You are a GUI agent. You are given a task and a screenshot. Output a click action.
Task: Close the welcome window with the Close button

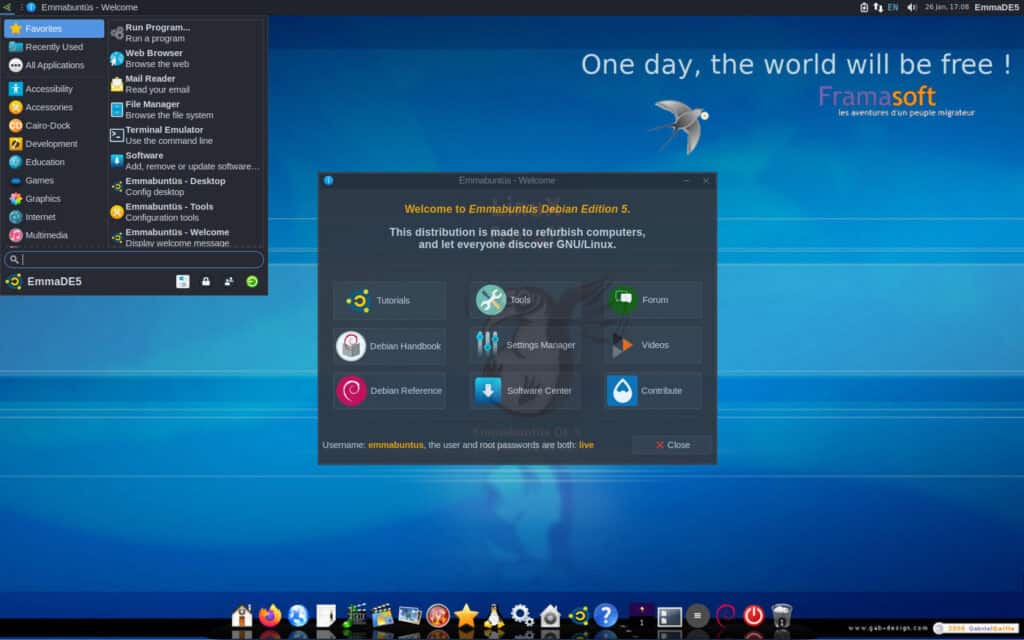pyautogui.click(x=670, y=445)
